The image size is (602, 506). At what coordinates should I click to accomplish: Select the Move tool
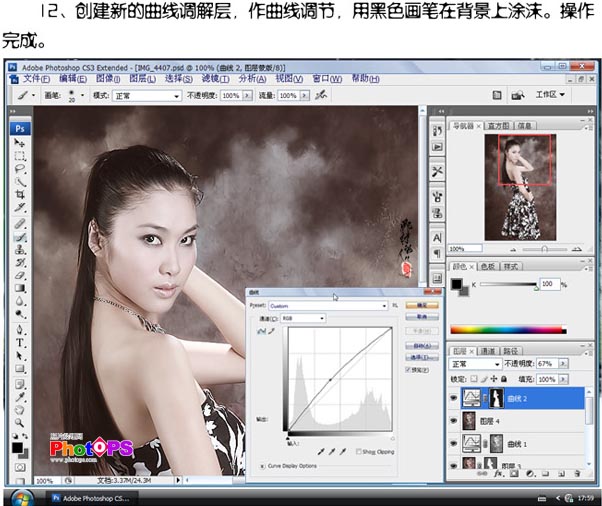tap(19, 144)
